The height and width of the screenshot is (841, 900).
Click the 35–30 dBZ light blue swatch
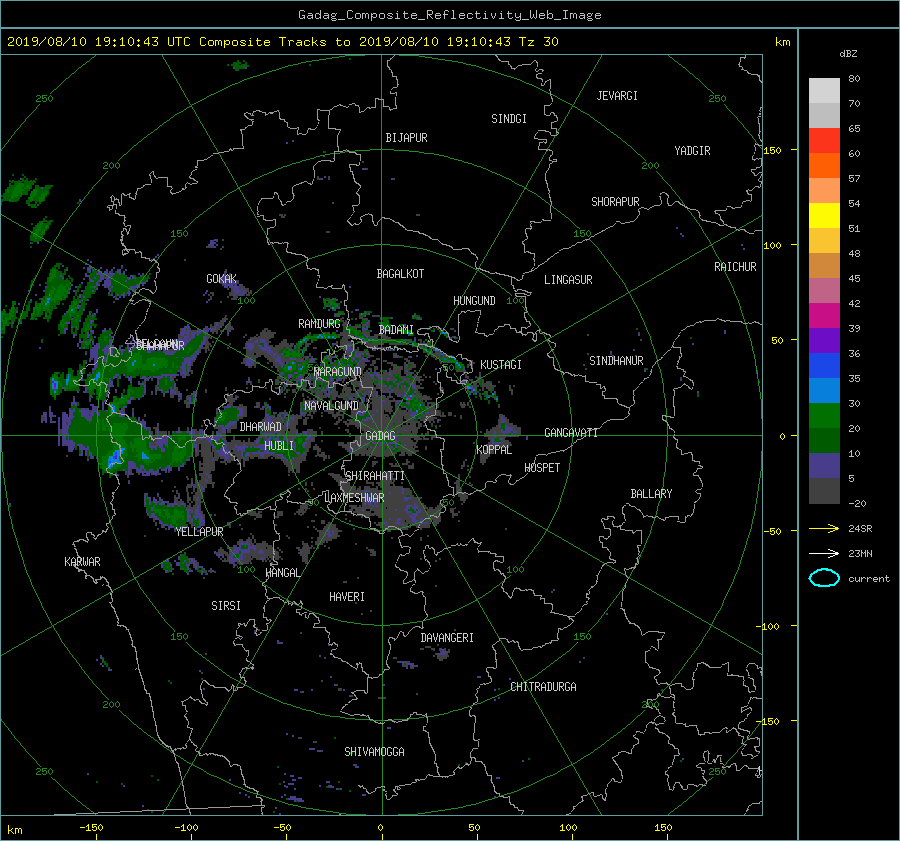[824, 390]
